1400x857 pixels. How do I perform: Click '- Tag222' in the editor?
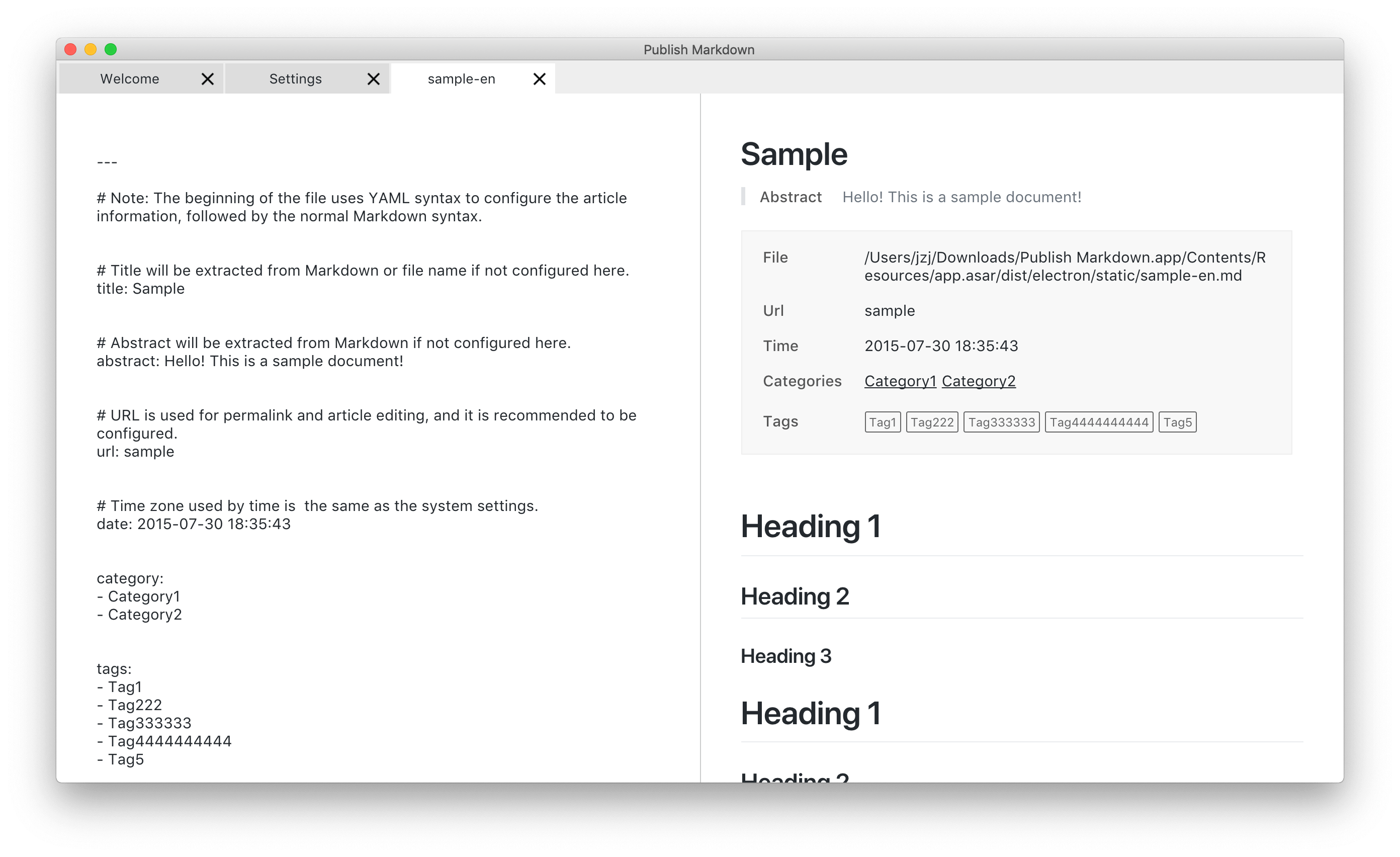[x=130, y=705]
